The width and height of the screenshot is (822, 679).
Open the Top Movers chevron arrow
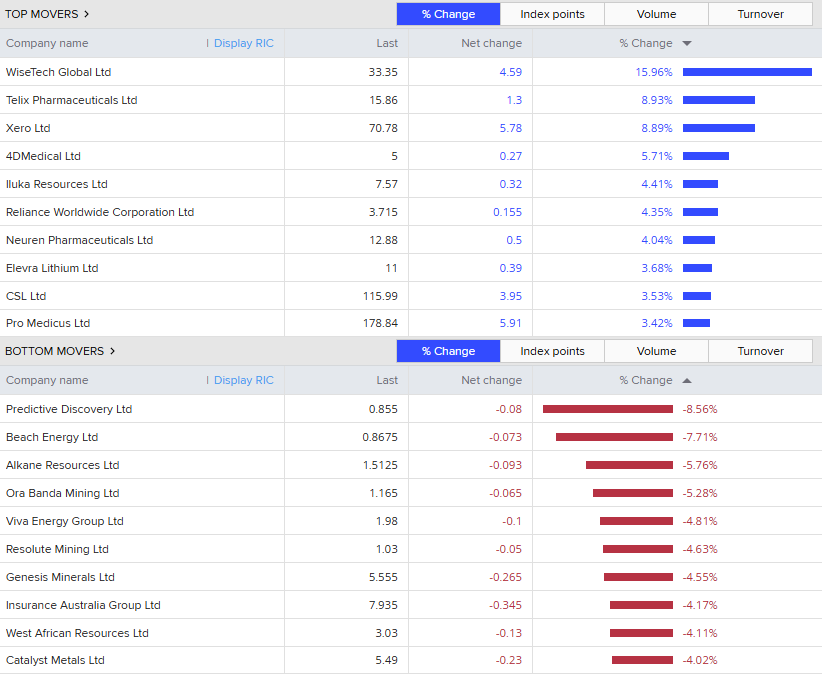pos(86,14)
